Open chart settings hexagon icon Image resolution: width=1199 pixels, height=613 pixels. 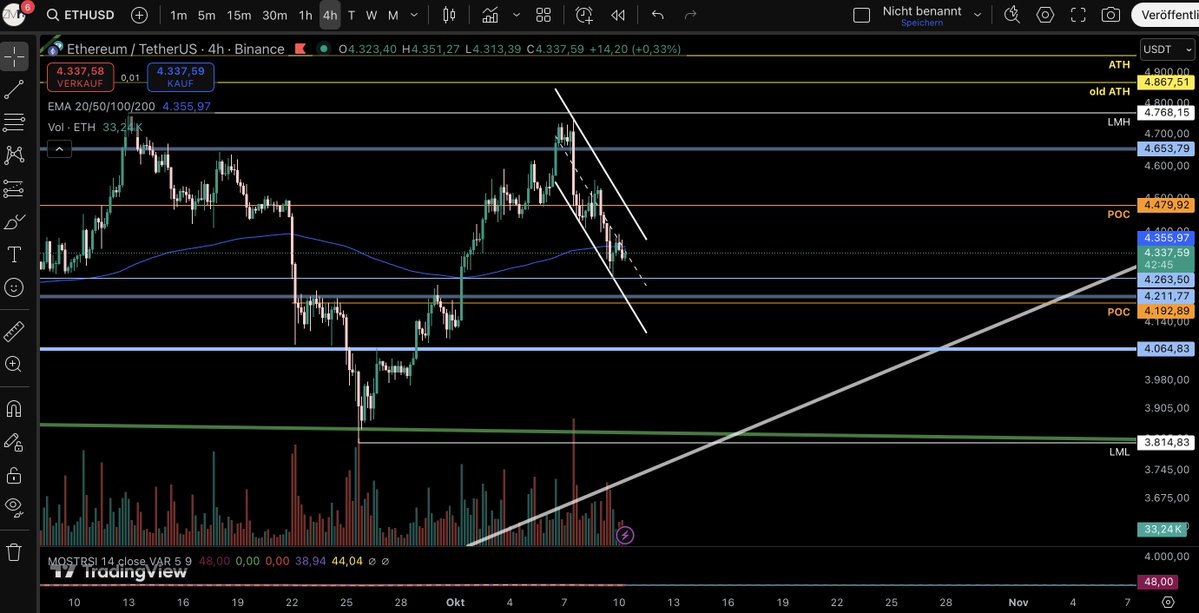click(x=1045, y=15)
